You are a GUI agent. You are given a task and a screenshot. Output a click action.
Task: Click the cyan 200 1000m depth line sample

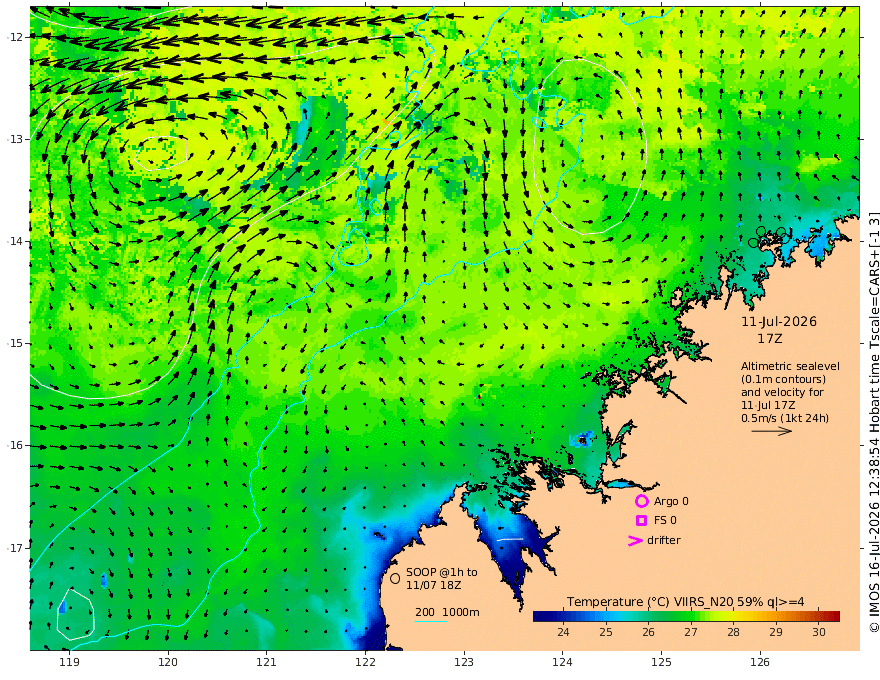tap(431, 622)
